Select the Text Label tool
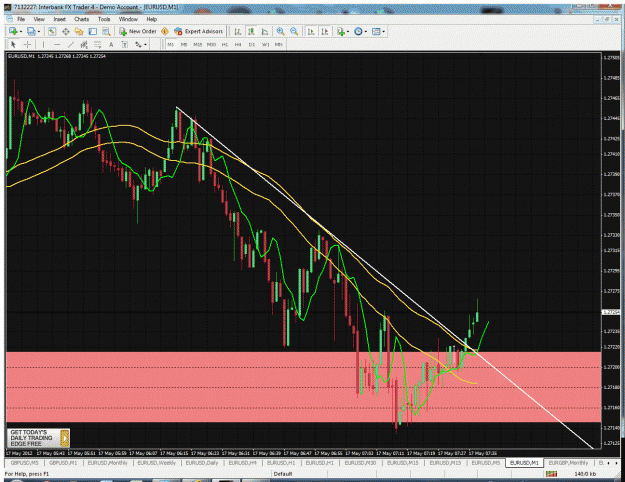This screenshot has width=625, height=482. (125, 45)
